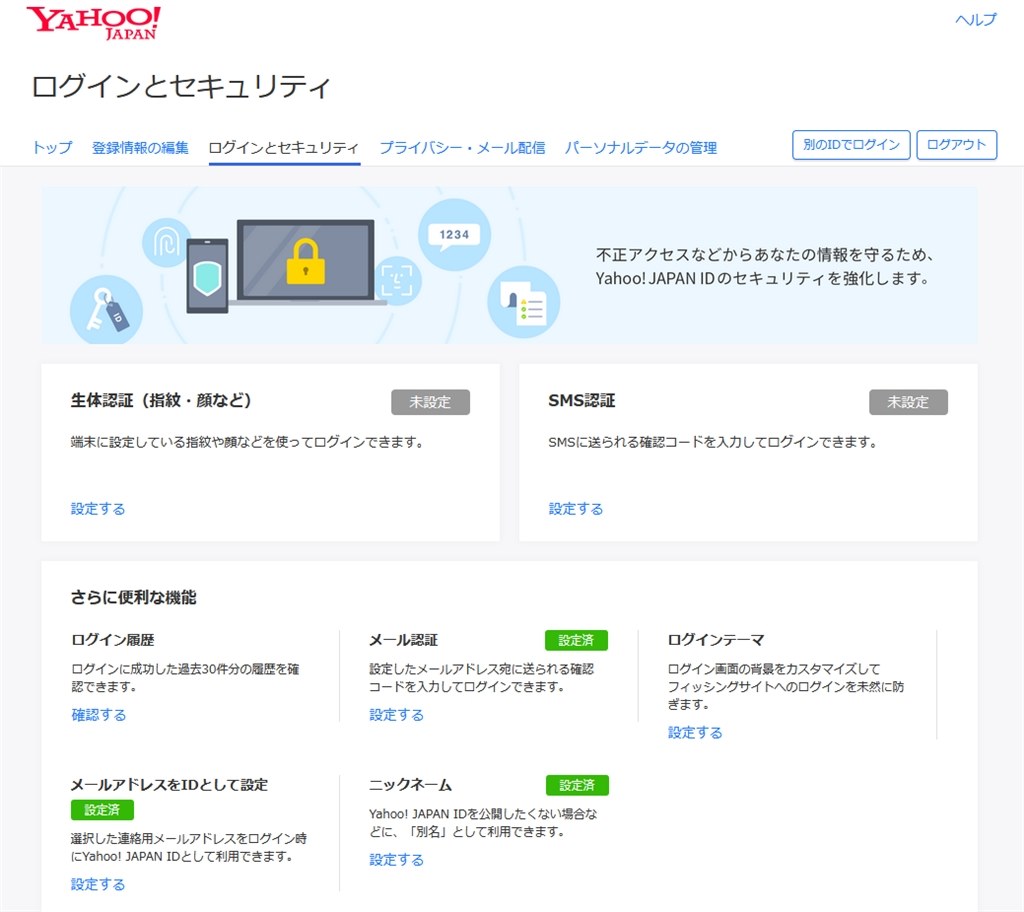Configure メール認証 with its 設定する link
The image size is (1024, 912).
[x=396, y=714]
